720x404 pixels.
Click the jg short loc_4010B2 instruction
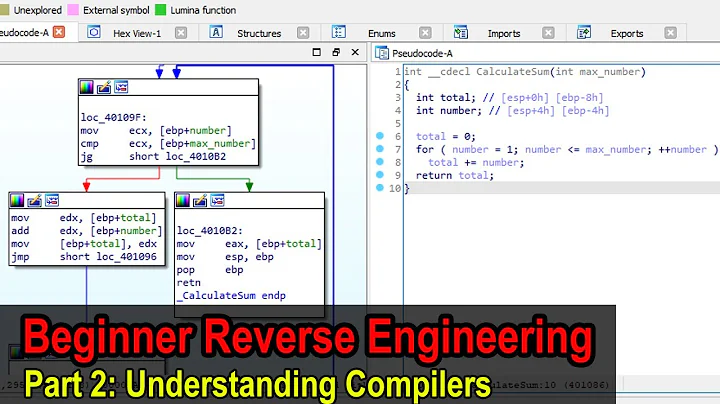(x=153, y=157)
